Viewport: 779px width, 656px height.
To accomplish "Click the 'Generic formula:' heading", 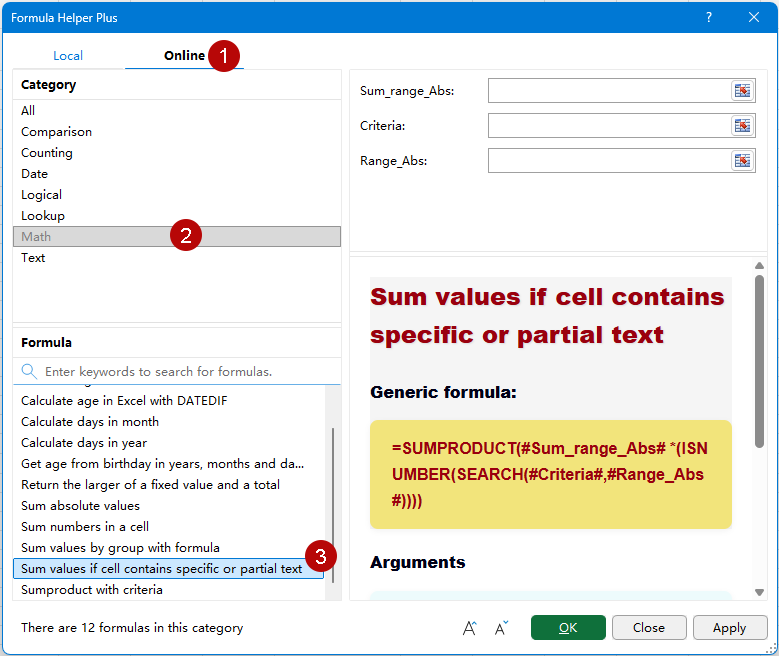I will (443, 392).
